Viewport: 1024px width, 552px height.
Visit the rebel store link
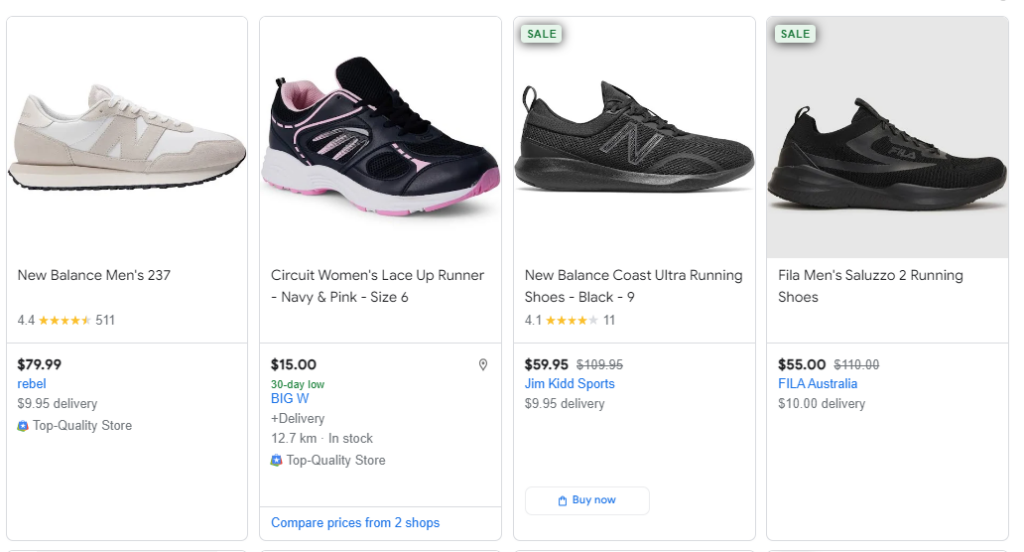point(32,384)
